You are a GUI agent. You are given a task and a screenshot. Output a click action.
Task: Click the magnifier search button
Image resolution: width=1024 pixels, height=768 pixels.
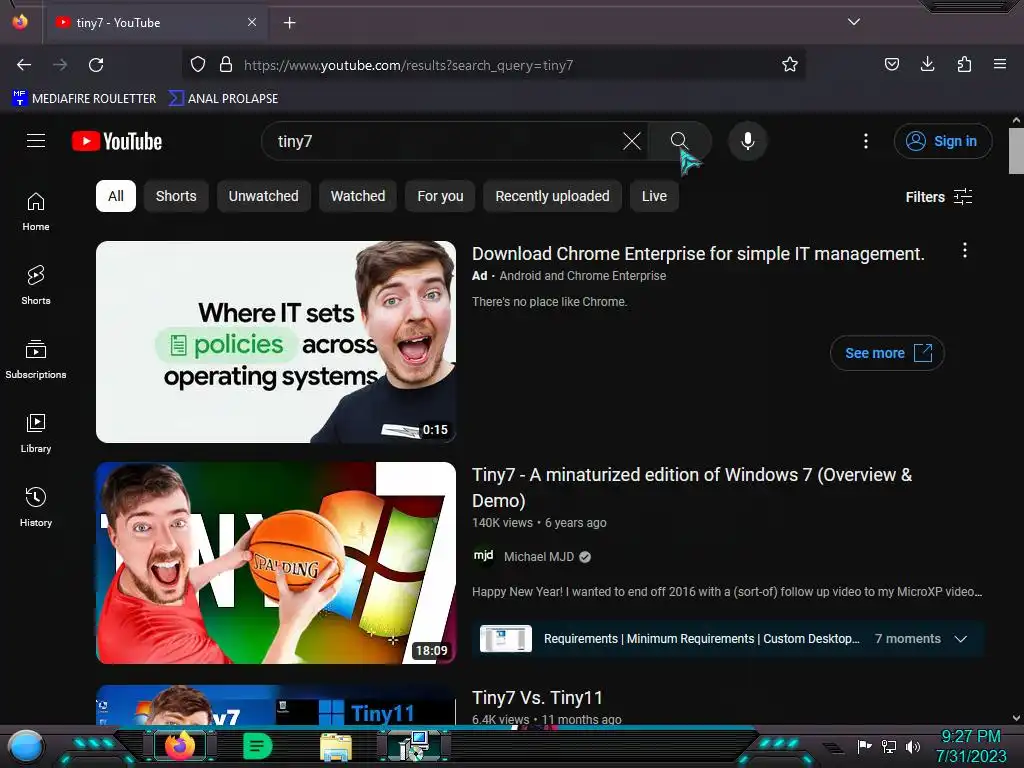[679, 141]
